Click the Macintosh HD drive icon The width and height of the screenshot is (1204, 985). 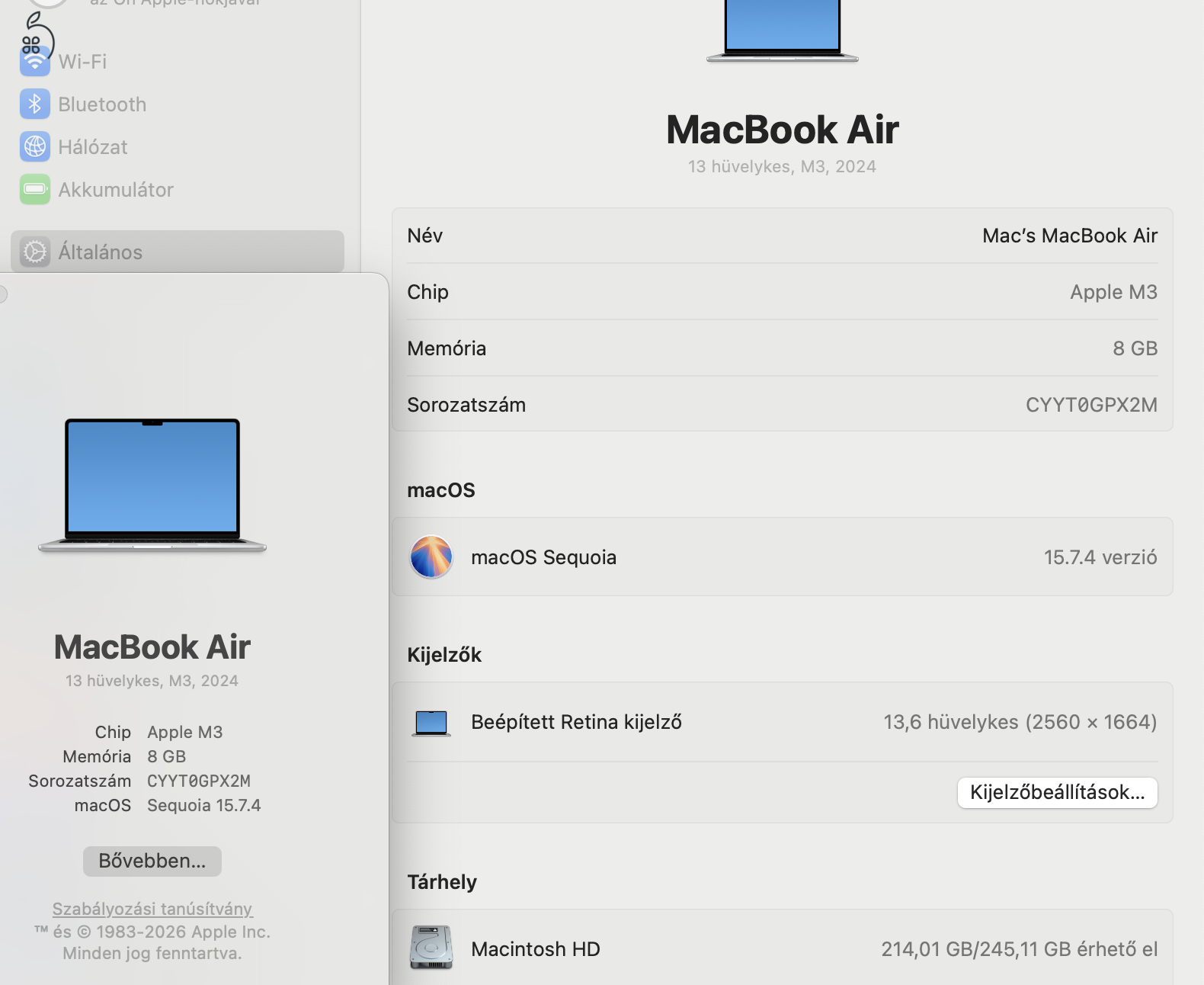pyautogui.click(x=431, y=948)
